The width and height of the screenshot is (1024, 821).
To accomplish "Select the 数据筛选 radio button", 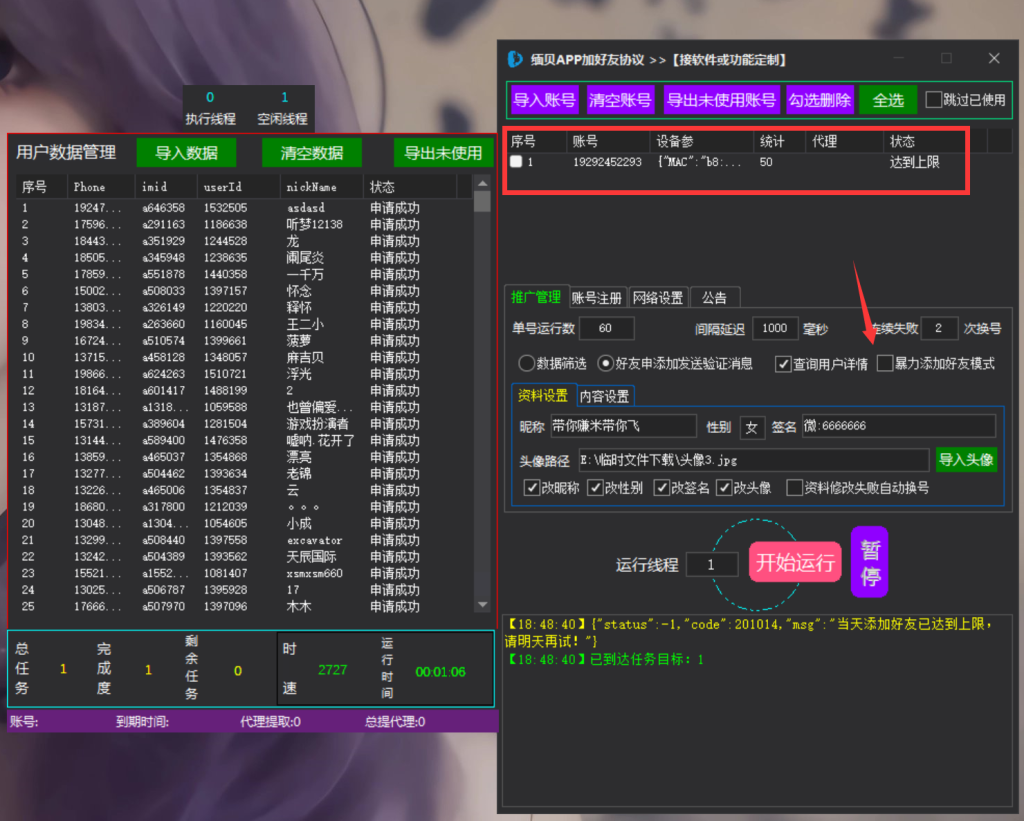I will (x=526, y=364).
